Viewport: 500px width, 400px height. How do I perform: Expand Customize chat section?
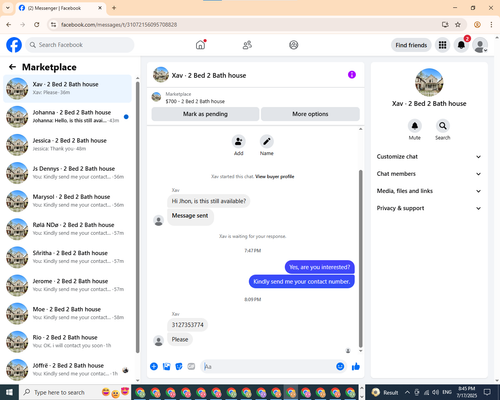tap(429, 157)
